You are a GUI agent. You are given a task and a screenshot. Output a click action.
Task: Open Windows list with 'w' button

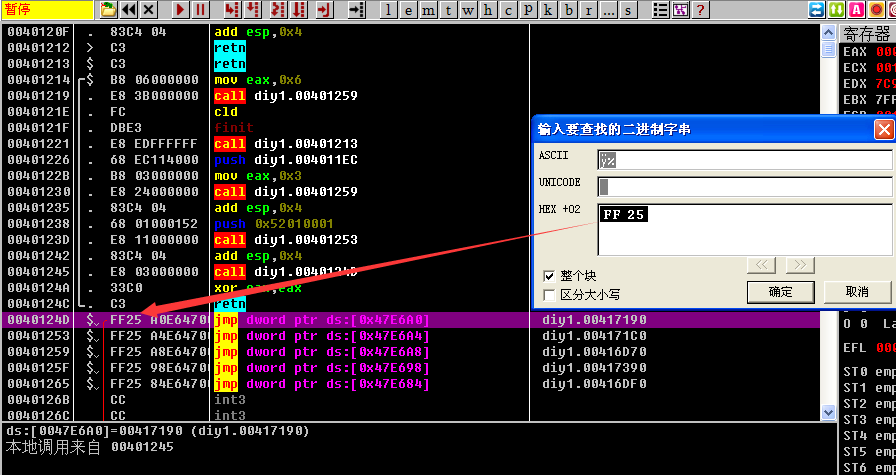click(x=468, y=10)
